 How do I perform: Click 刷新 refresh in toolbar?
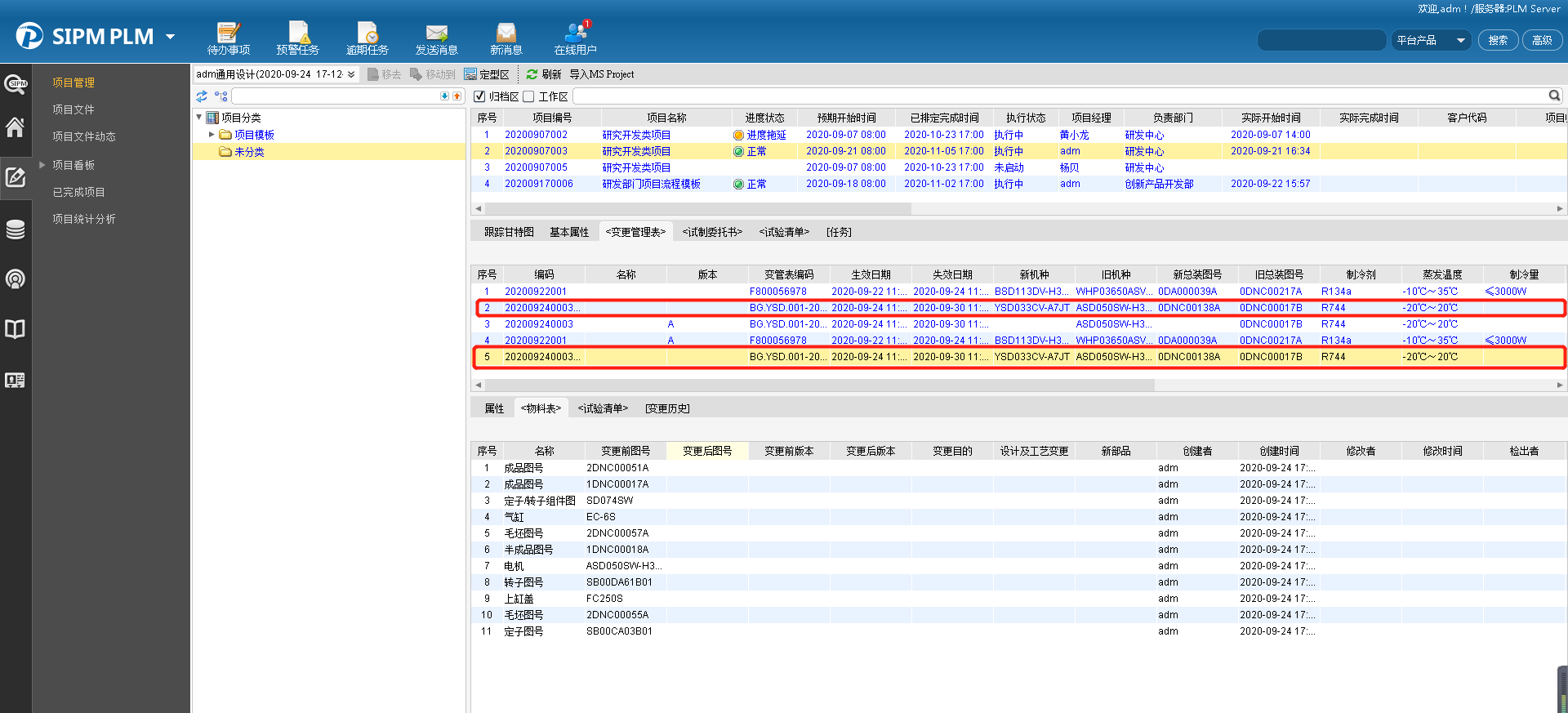[x=544, y=74]
